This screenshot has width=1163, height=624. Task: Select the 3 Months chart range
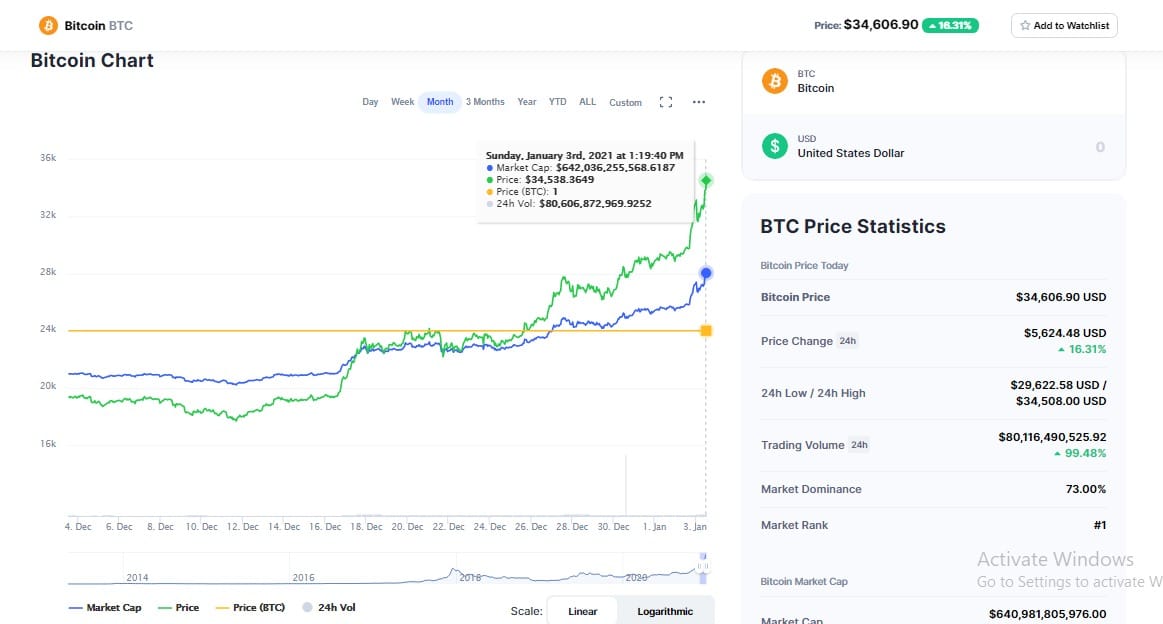point(485,102)
